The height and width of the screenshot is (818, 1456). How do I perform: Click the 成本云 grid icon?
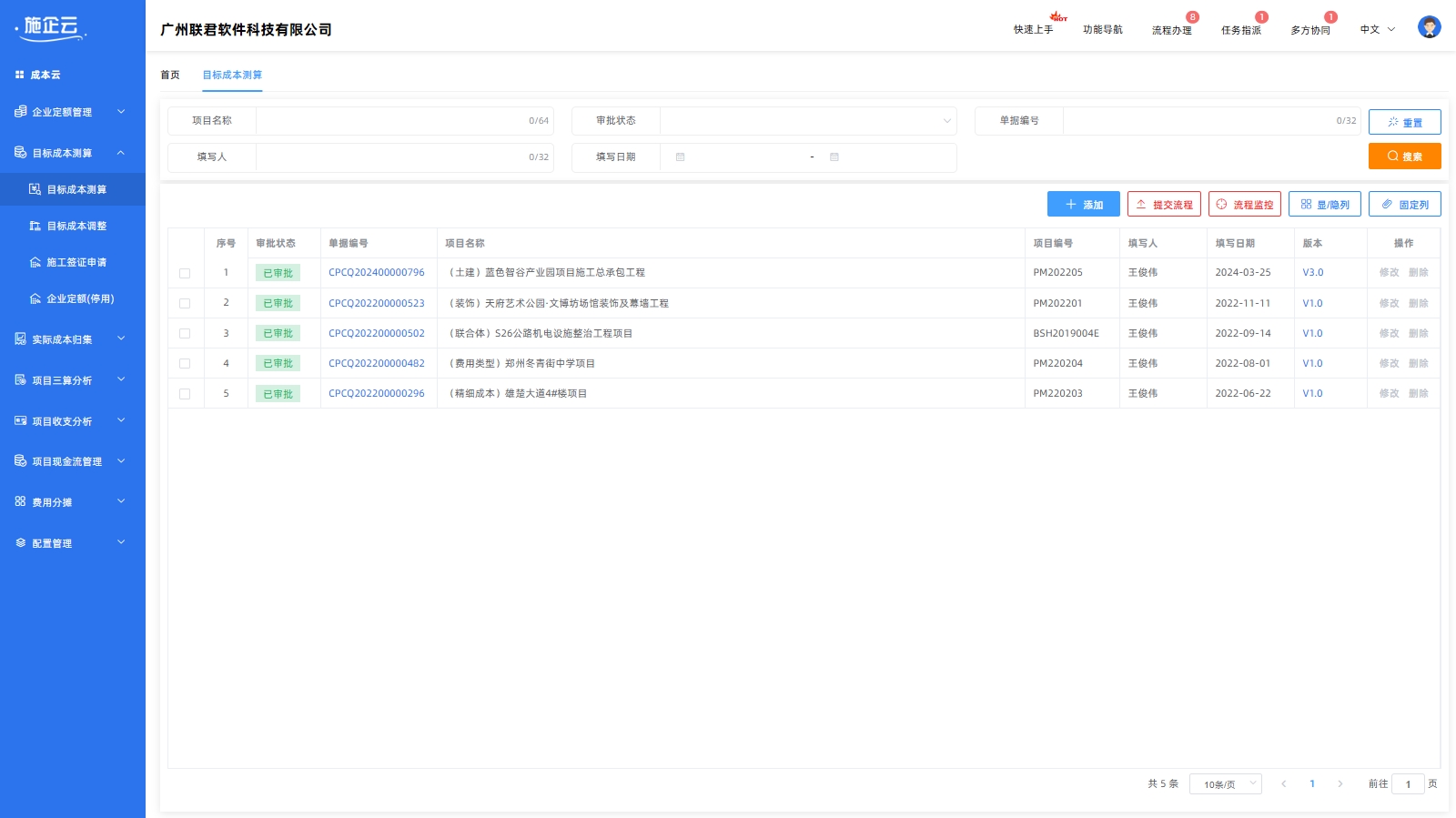[x=19, y=75]
